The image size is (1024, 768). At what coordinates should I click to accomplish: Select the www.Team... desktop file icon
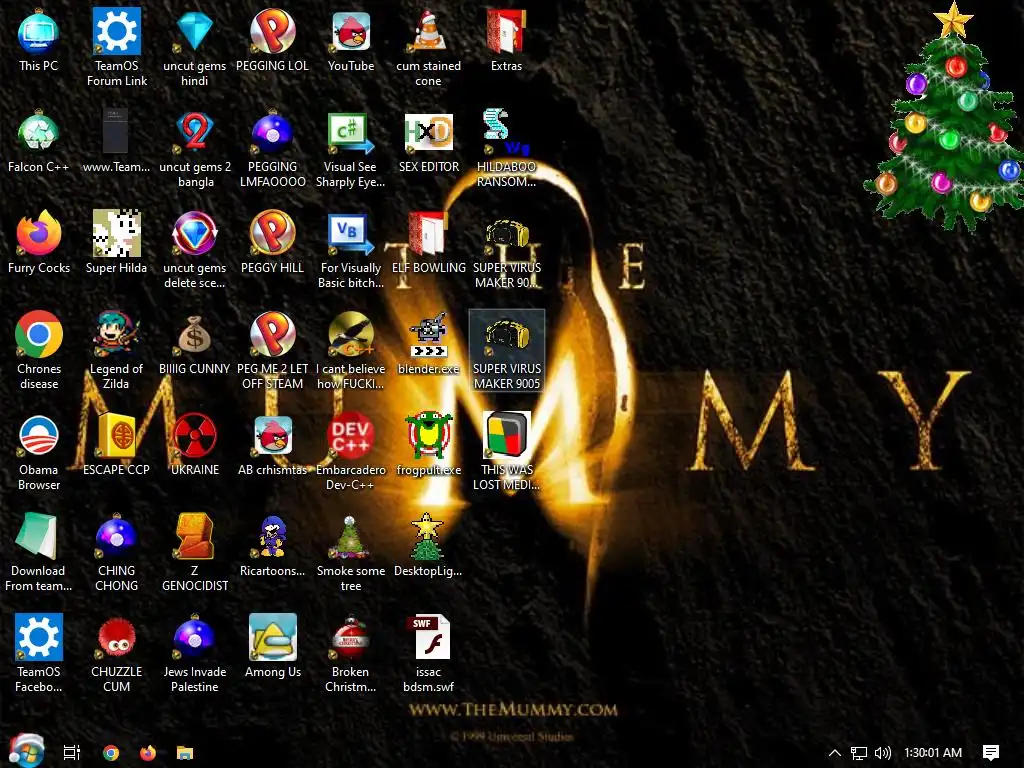[116, 142]
